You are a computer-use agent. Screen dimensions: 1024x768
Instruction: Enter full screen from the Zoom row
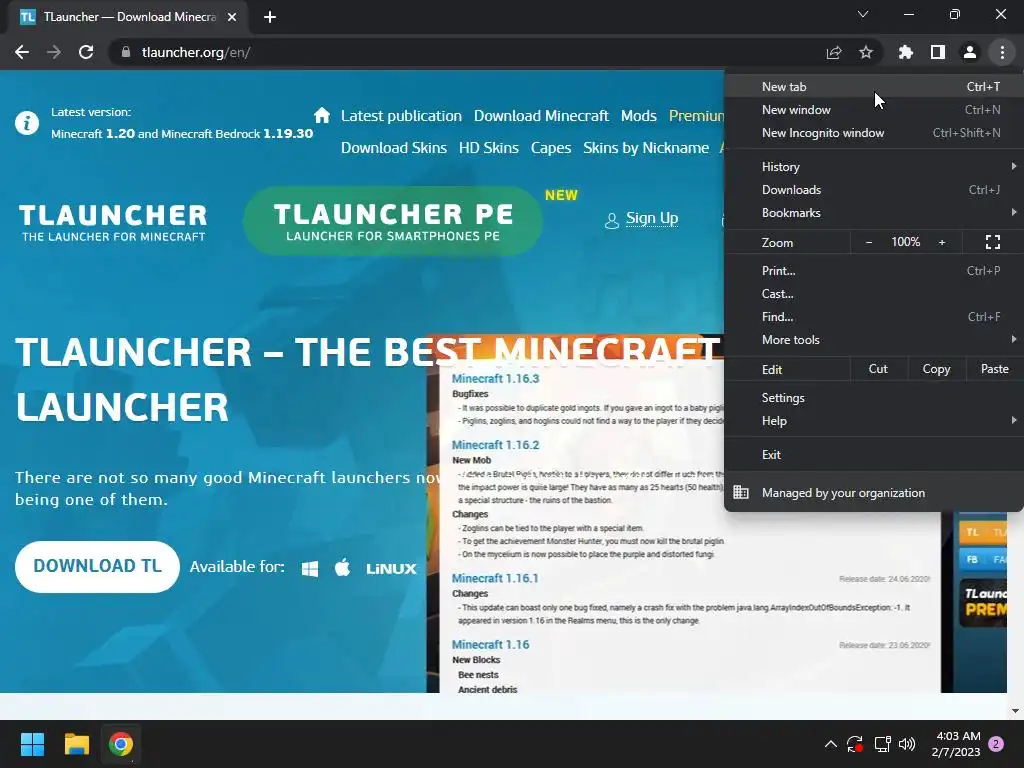tap(993, 242)
